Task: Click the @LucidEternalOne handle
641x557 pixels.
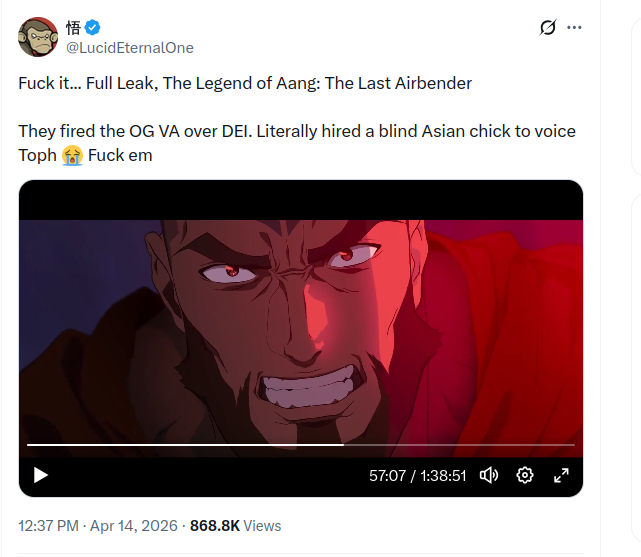Action: [129, 48]
